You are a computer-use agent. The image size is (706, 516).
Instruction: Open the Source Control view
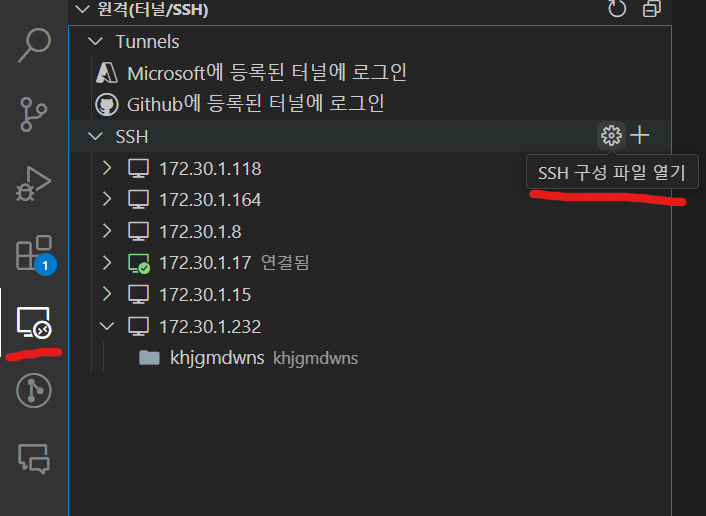(33, 114)
